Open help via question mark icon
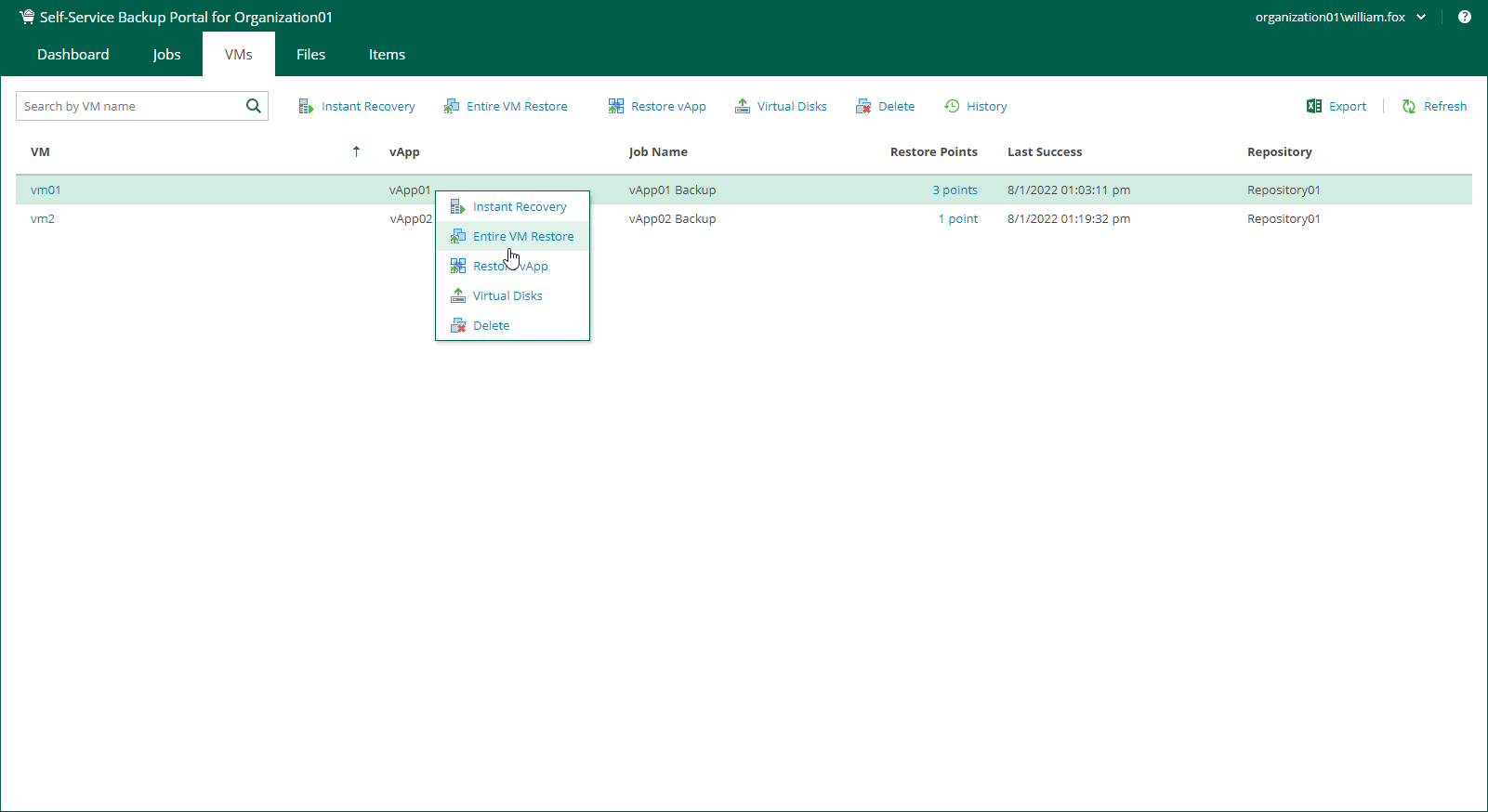1488x812 pixels. click(1465, 17)
